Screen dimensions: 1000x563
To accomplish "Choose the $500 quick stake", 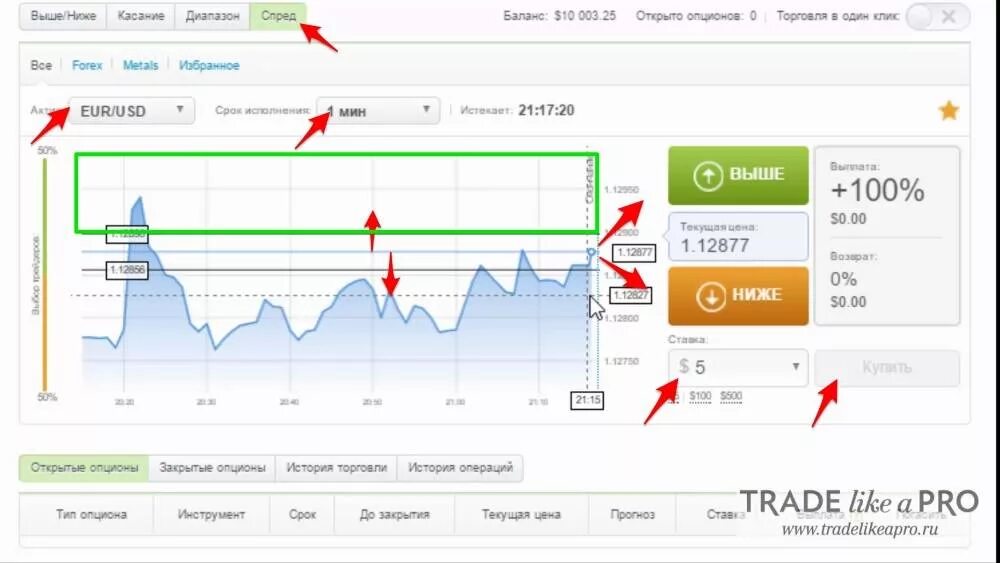I will (731, 397).
